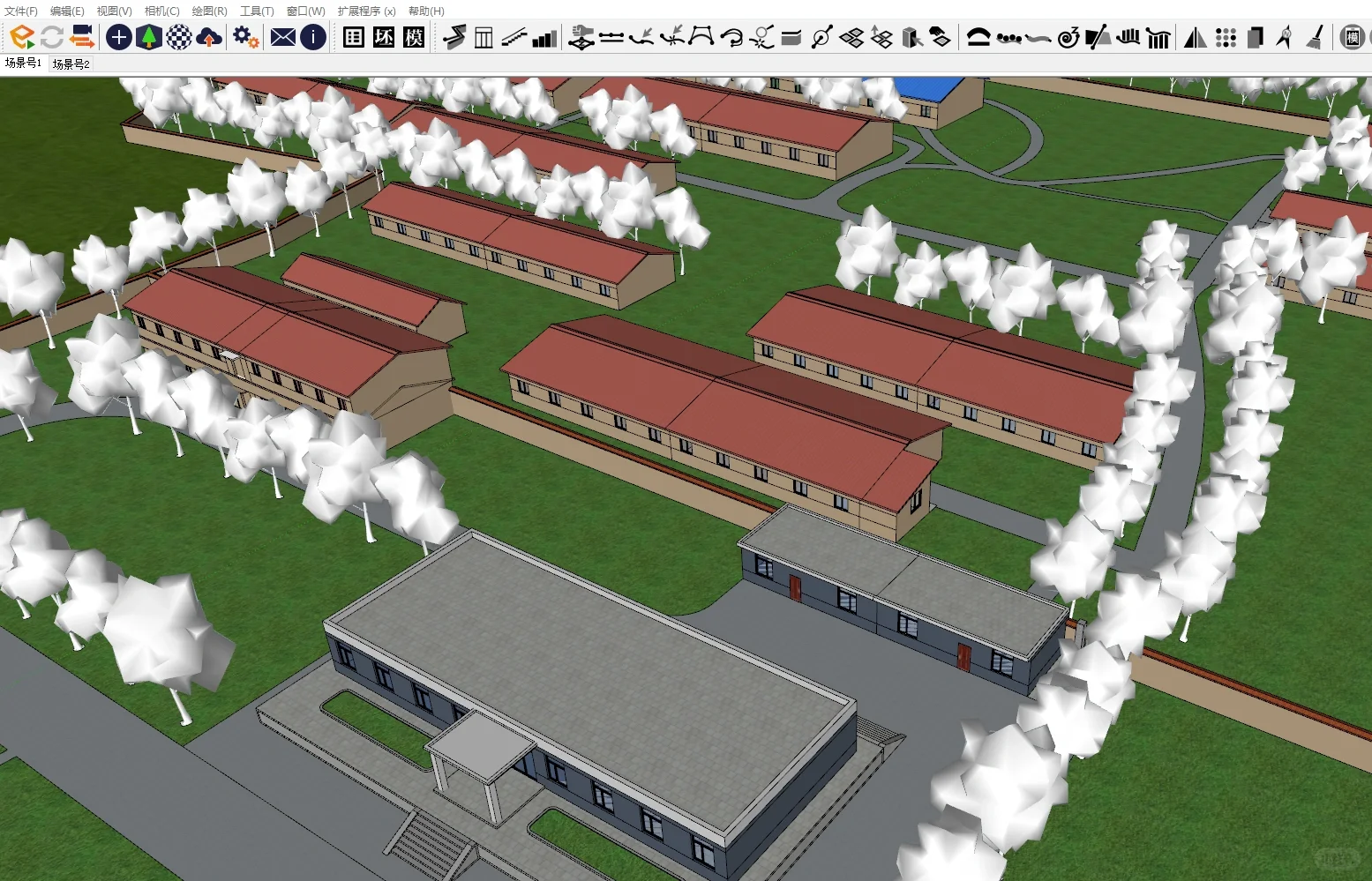Click the mirror triangles icon

pyautogui.click(x=1196, y=37)
